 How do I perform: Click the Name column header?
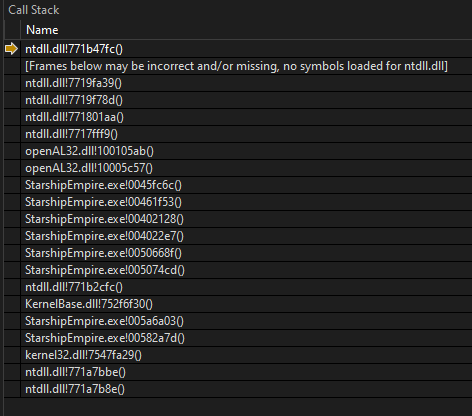[x=42, y=30]
